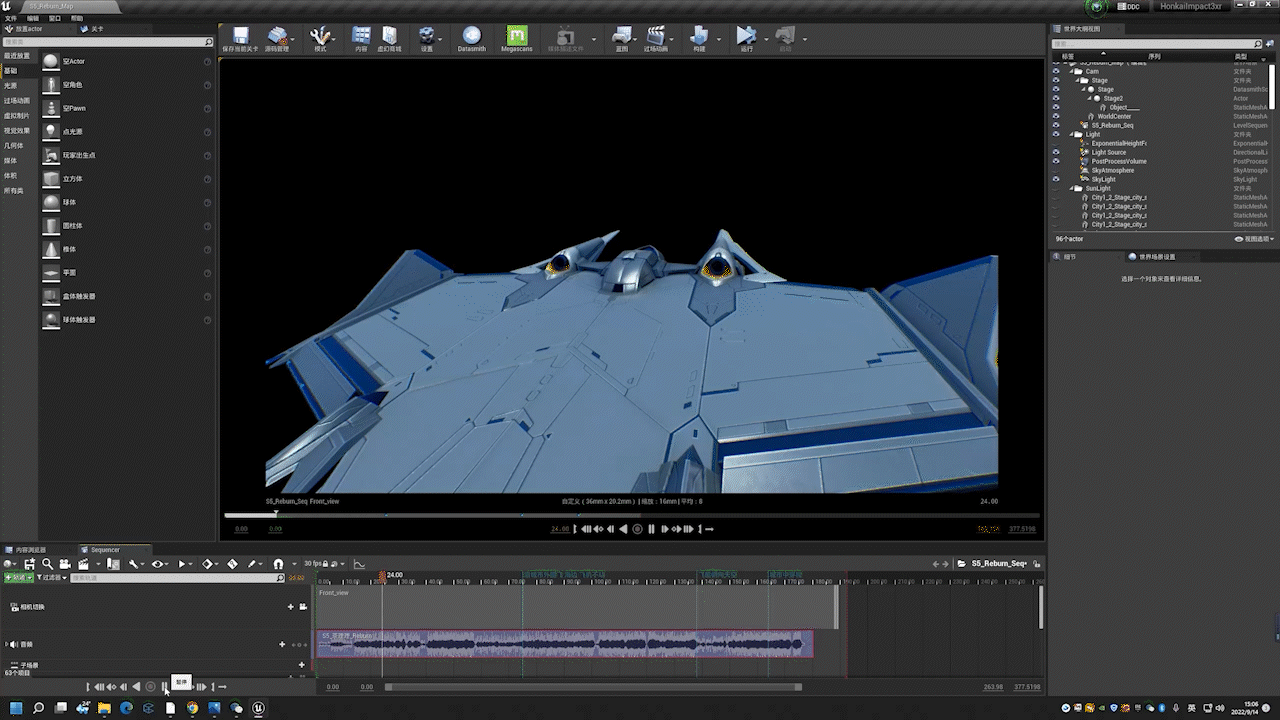Toggle visibility eye of the Light folder
The height and width of the screenshot is (720, 1280).
[x=1055, y=134]
